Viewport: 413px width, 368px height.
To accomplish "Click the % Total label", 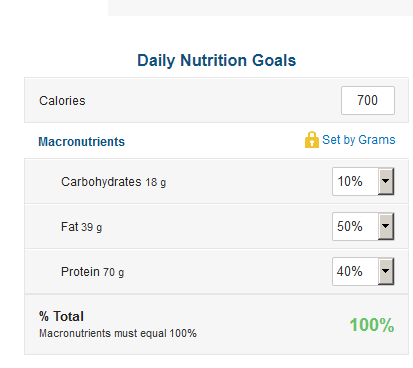I will tap(61, 316).
